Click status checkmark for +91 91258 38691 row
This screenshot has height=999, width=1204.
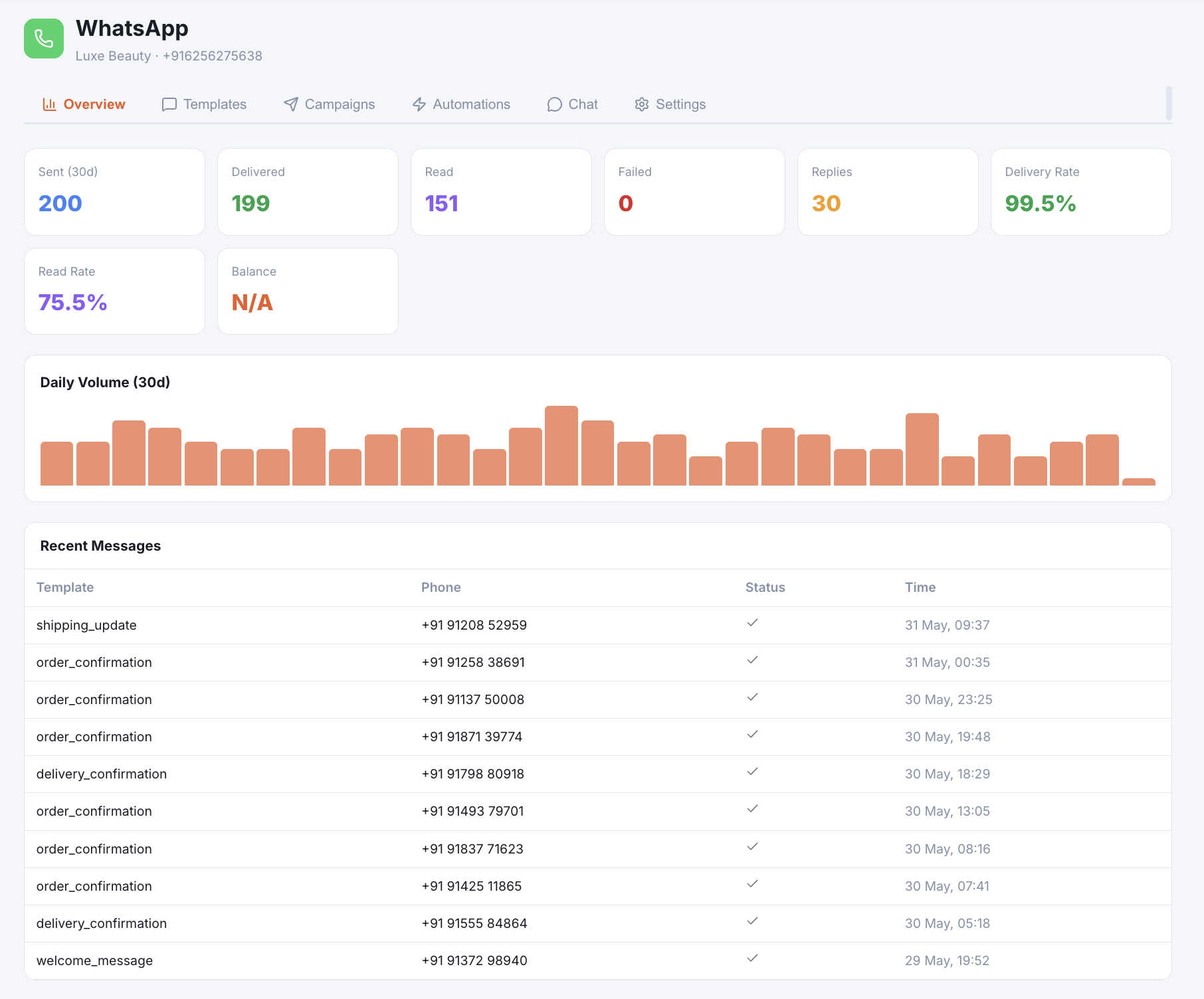coord(752,660)
